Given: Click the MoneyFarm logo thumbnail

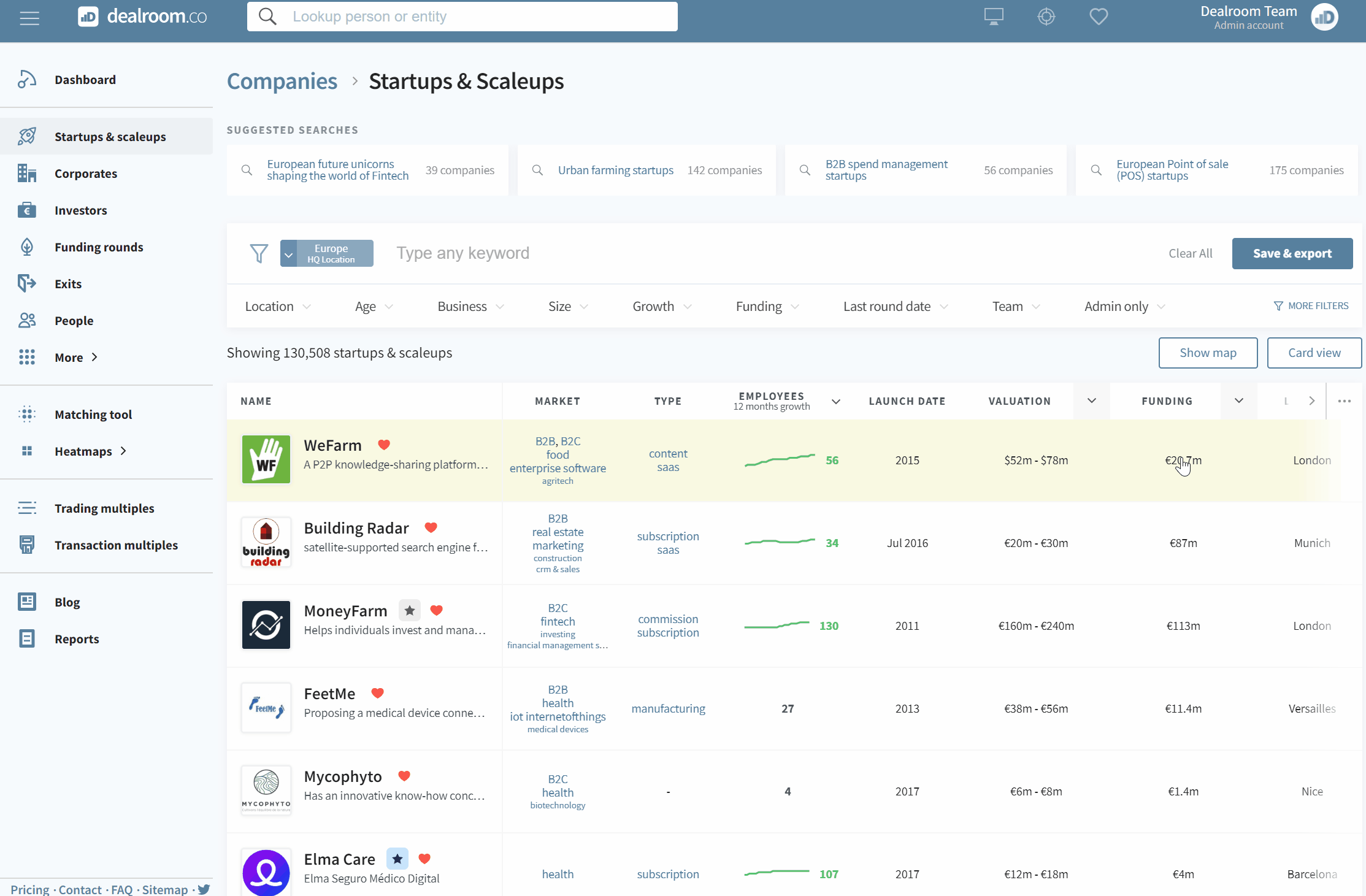Looking at the screenshot, I should click(266, 625).
